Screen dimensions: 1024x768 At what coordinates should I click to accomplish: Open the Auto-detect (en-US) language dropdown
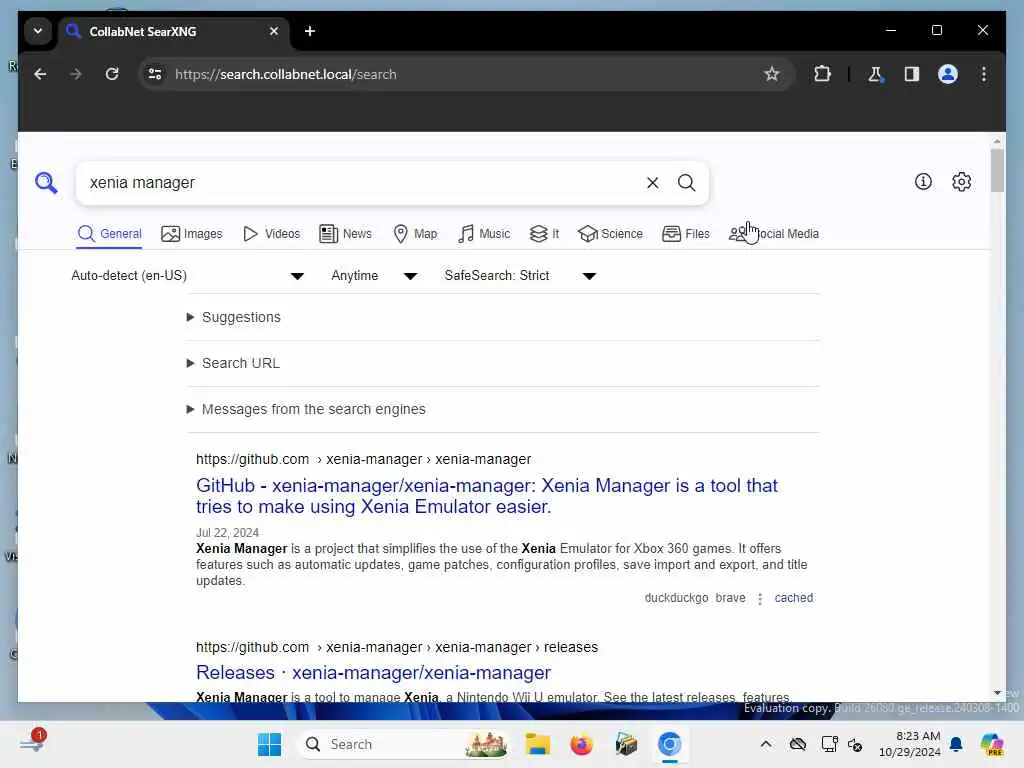click(x=187, y=276)
